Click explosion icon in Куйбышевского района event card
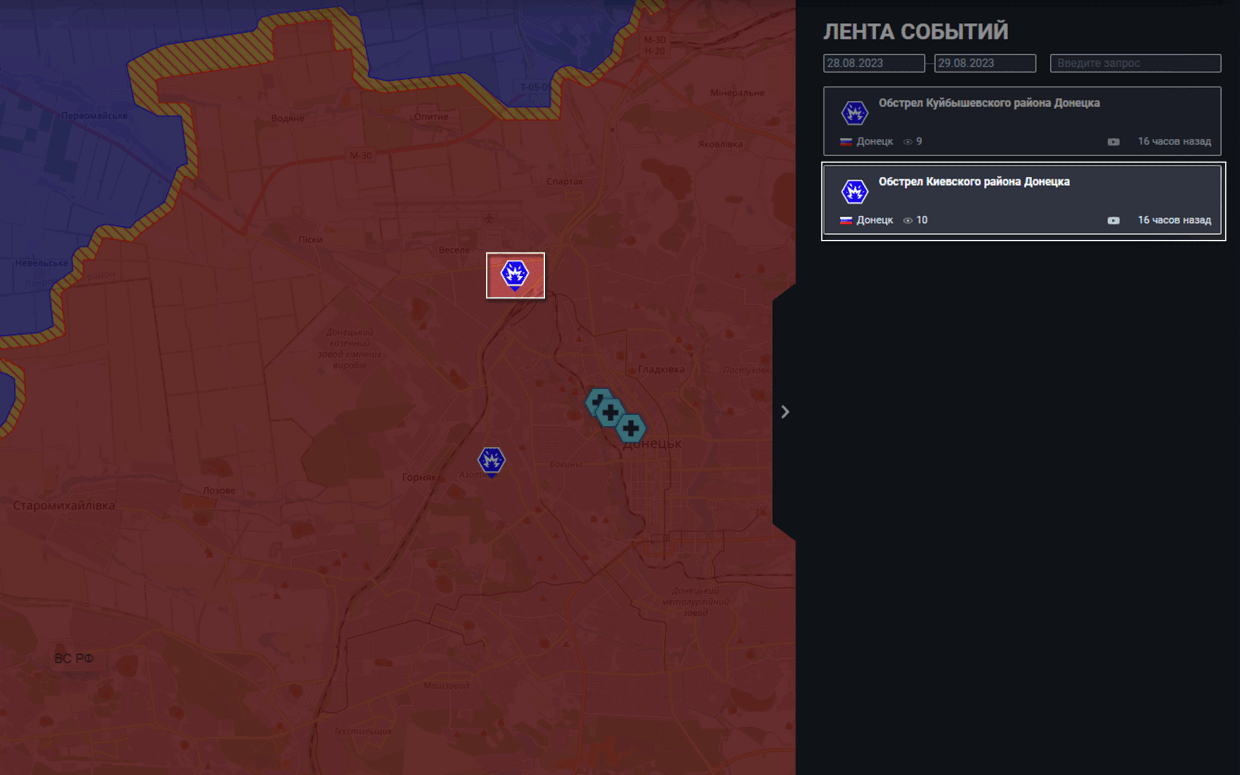 (x=854, y=113)
